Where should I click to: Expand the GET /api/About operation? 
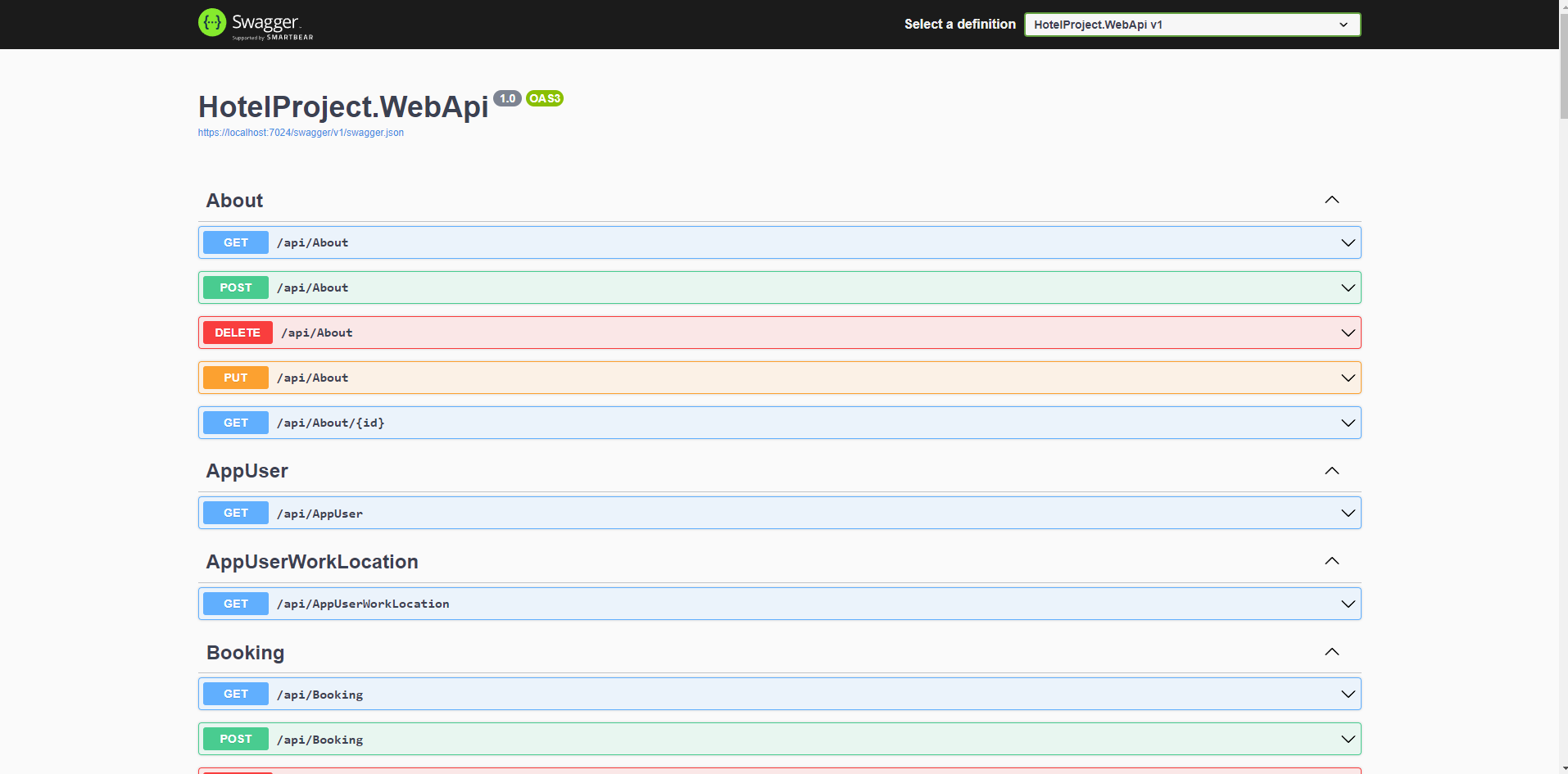point(1348,242)
